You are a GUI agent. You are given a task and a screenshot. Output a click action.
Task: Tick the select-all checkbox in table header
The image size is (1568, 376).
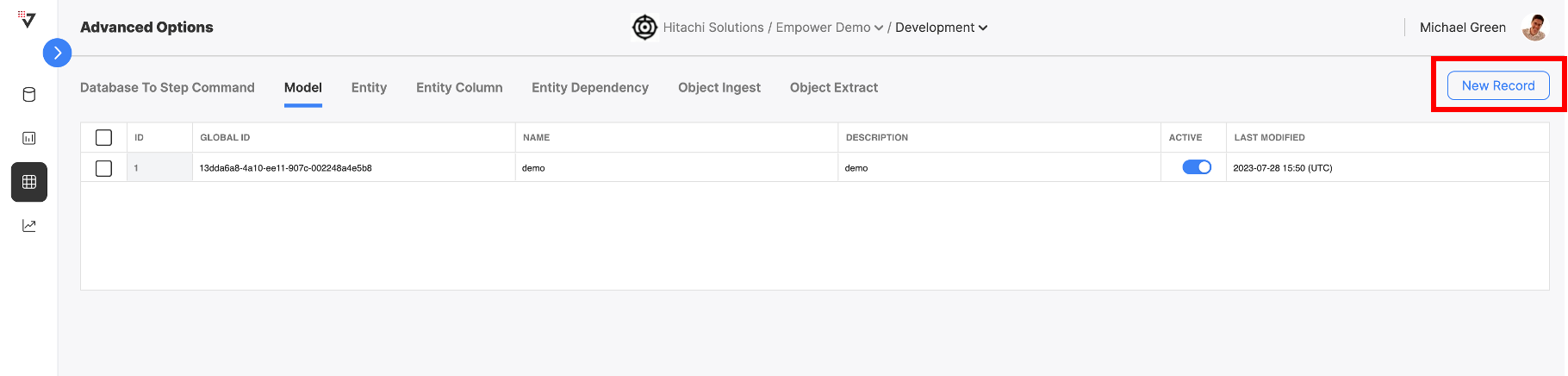pos(104,138)
